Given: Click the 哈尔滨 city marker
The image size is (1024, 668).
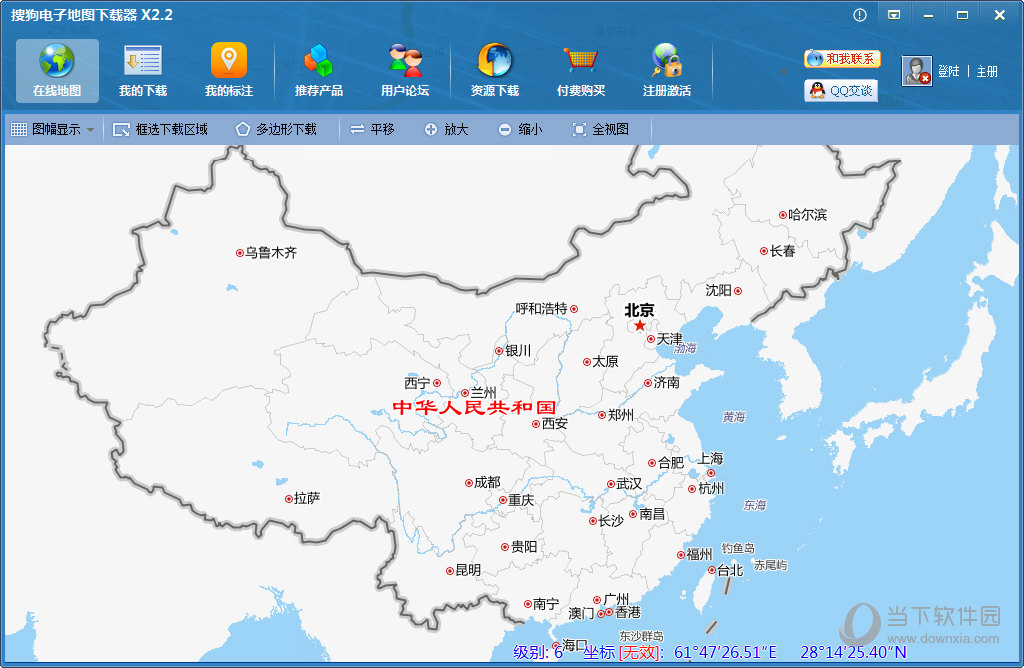Looking at the screenshot, I should pyautogui.click(x=782, y=215).
